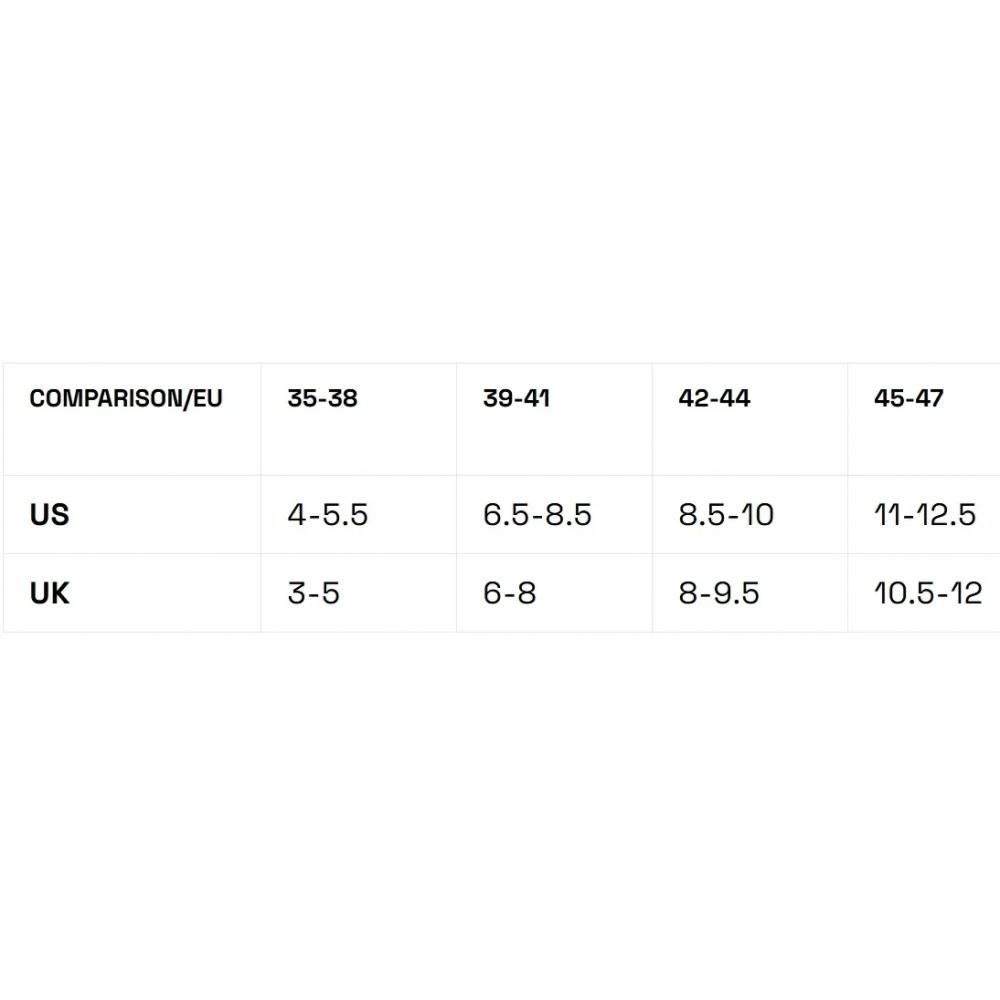Pick the UK size for EU 35-38
This screenshot has height=1000, width=1000.
(313, 593)
